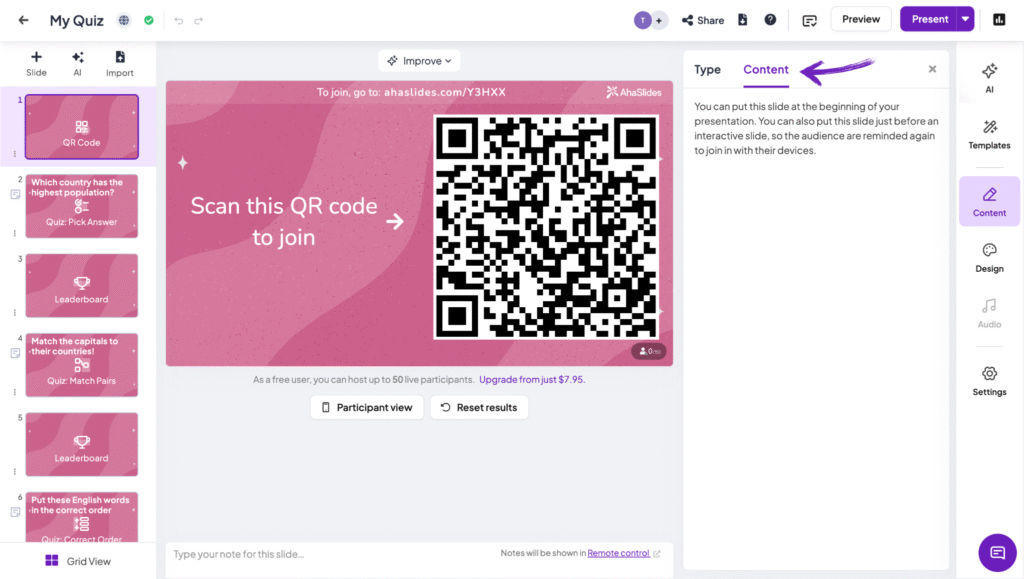1024x579 pixels.
Task: Open the help question mark icon
Action: [771, 20]
